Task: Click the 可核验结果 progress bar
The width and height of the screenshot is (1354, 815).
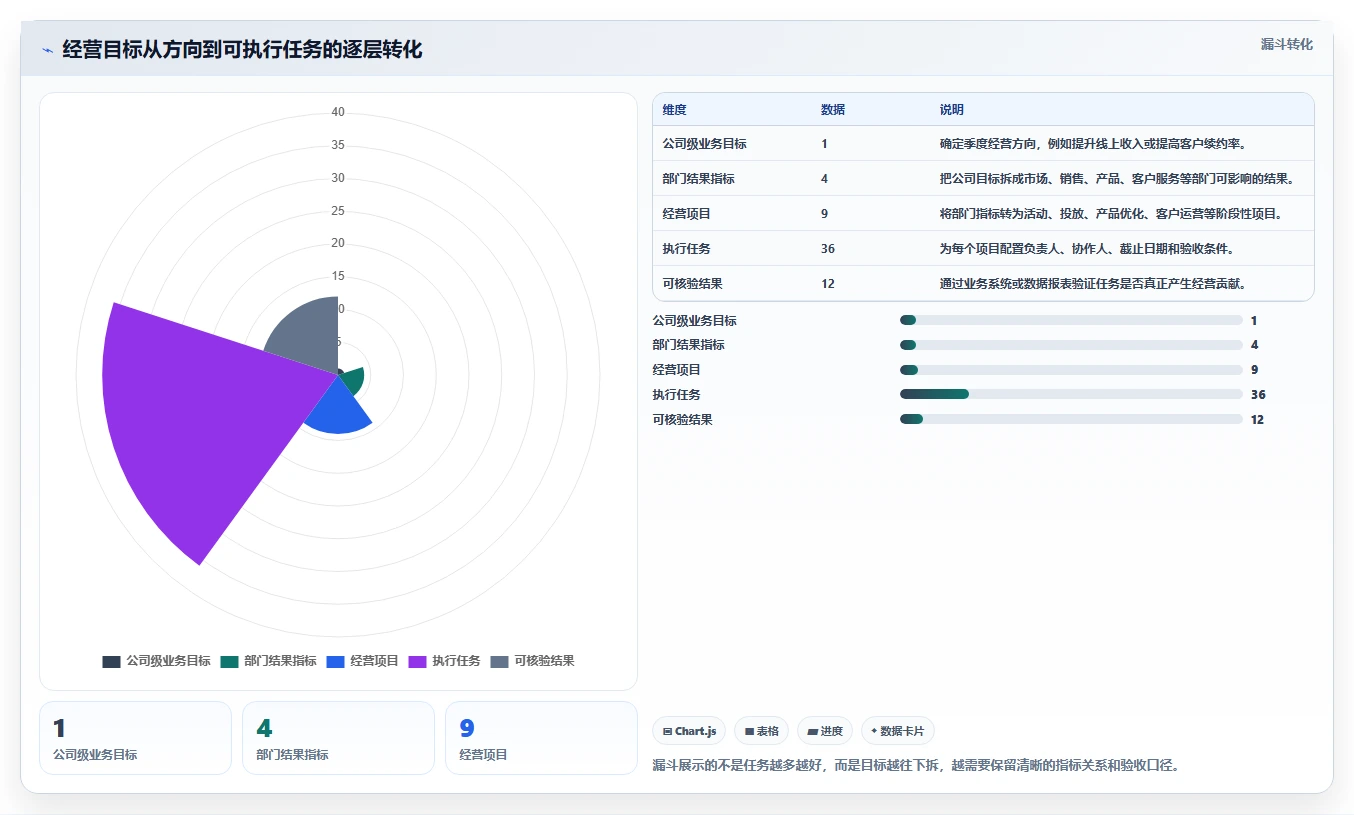Action: 1071,420
